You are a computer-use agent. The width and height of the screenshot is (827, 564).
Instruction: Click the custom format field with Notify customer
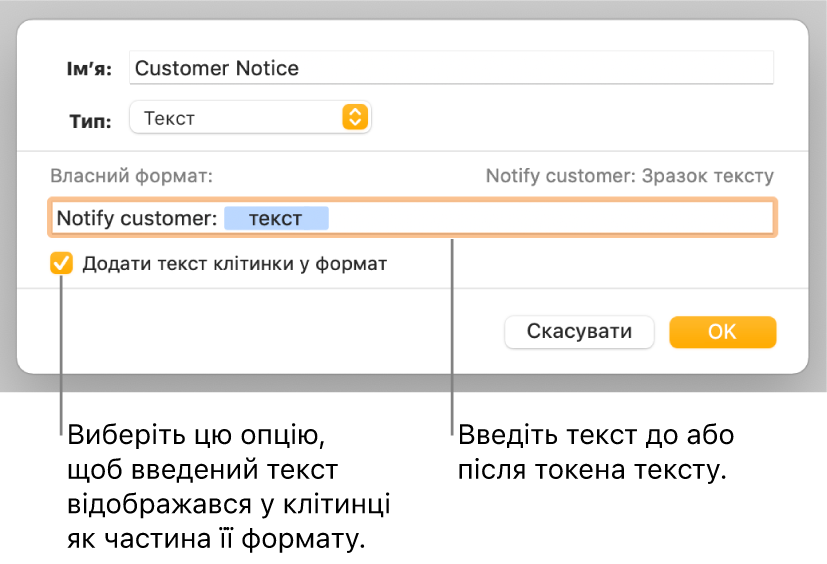click(x=412, y=217)
